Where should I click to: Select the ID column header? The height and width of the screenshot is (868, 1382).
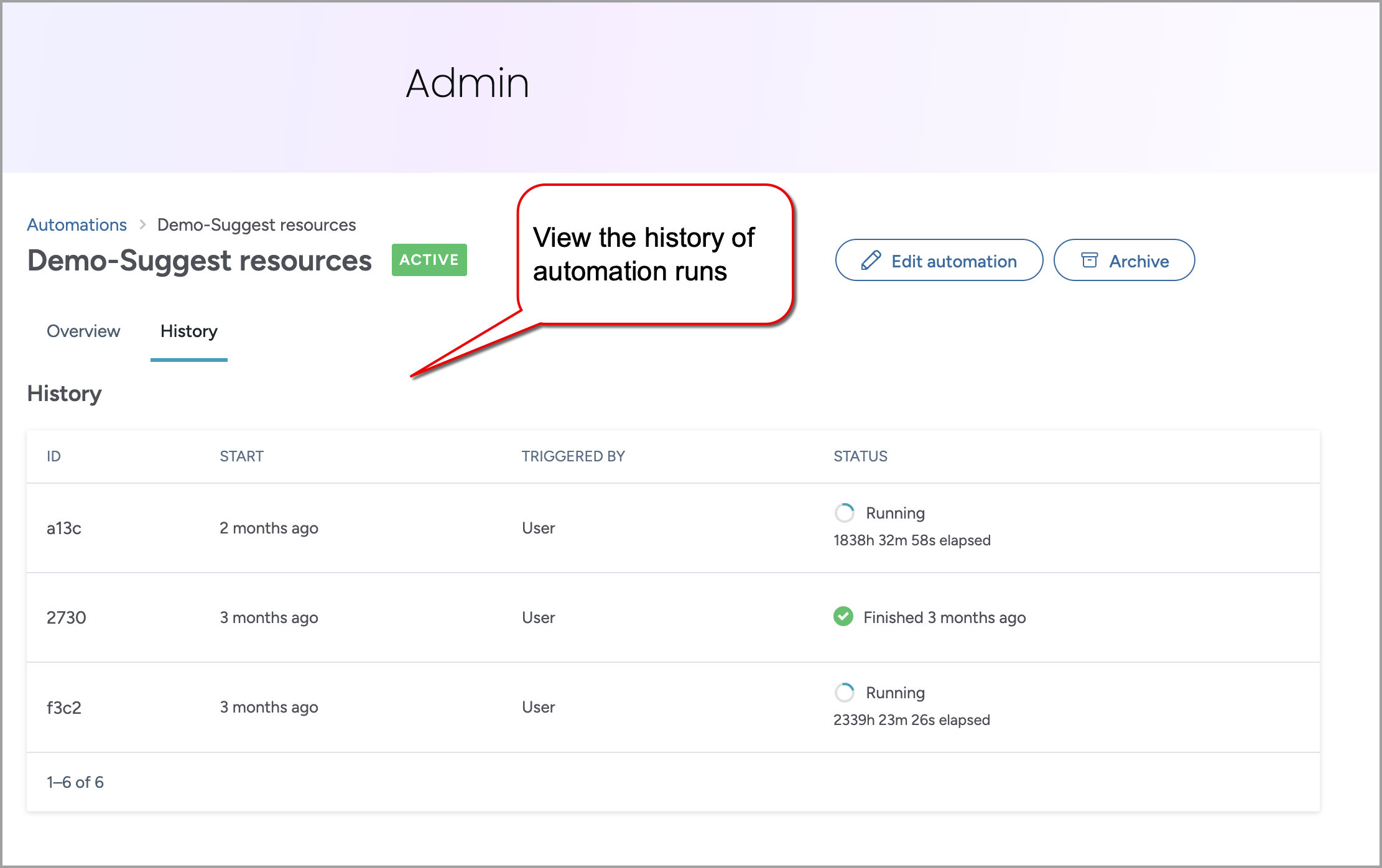coord(53,456)
